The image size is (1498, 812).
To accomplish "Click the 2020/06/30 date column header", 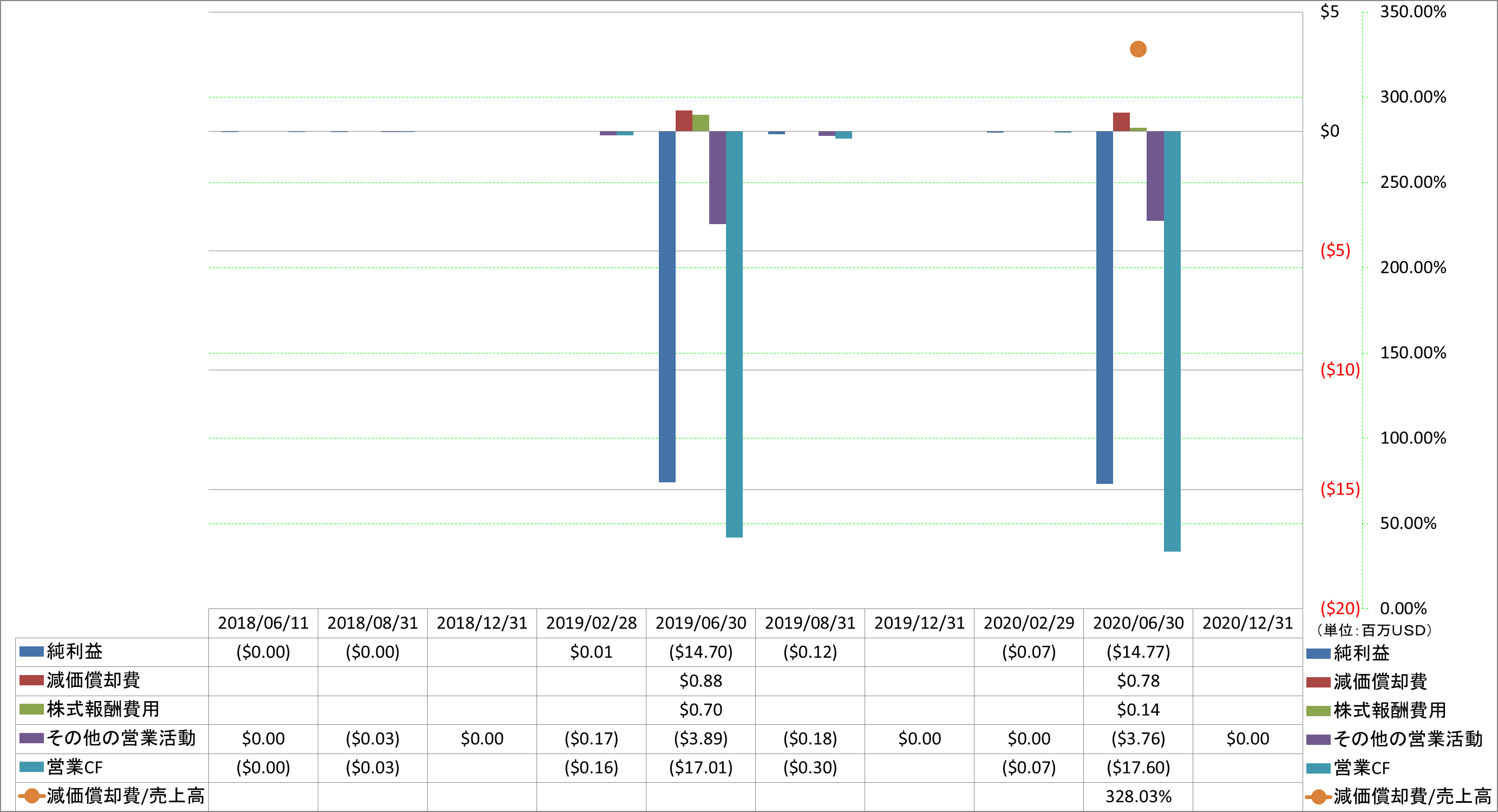I will coord(1138,623).
